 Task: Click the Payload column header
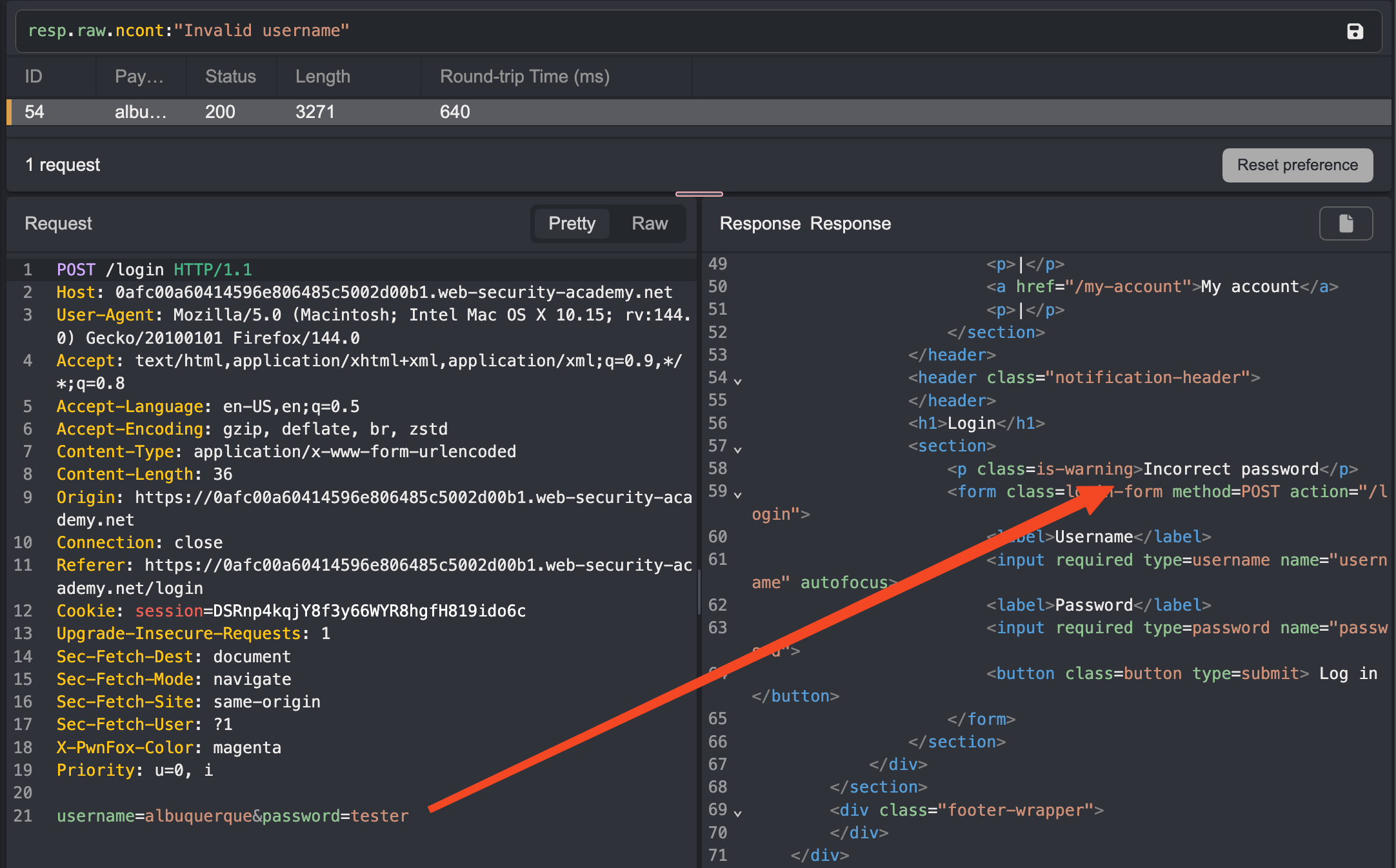pyautogui.click(x=139, y=76)
